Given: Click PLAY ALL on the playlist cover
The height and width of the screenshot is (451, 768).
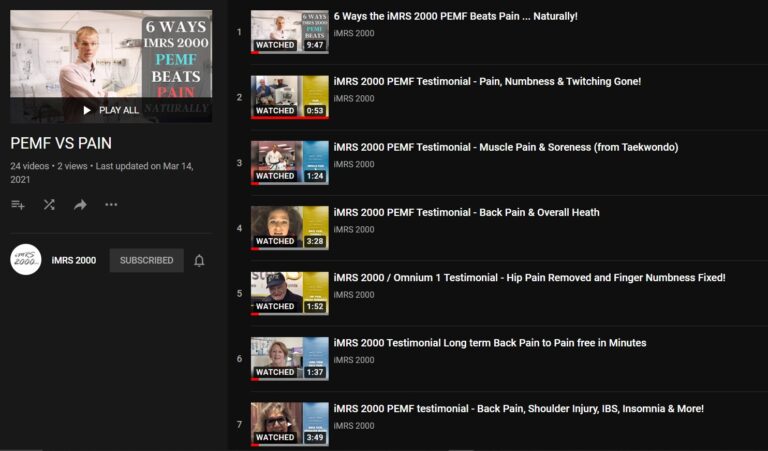Looking at the screenshot, I should coord(111,110).
